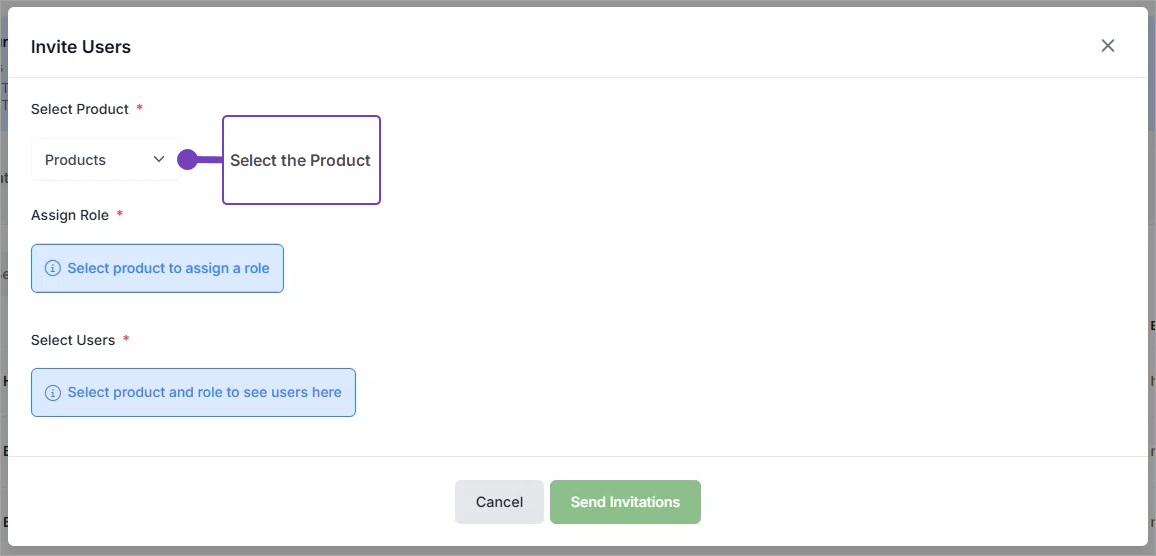Viewport: 1156px width, 556px height.
Task: Click red asterisk next to Select Product
Action: tap(140, 108)
